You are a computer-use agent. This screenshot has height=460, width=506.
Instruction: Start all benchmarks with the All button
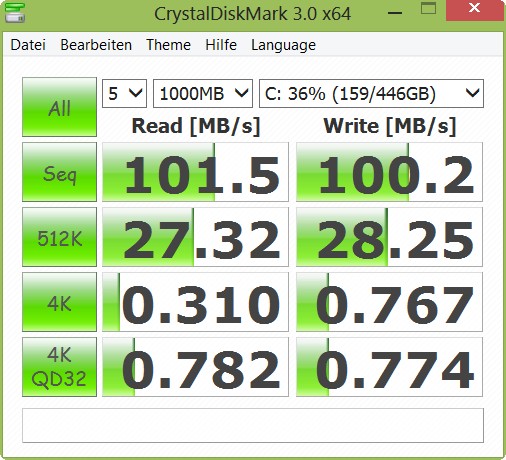click(59, 107)
